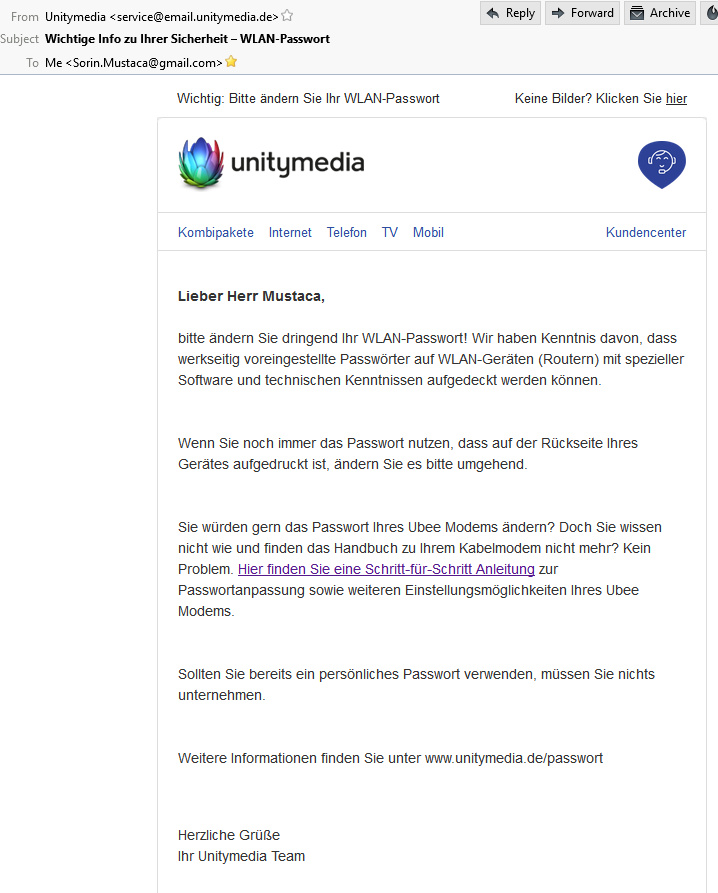Open the Internet navigation link

pos(290,232)
